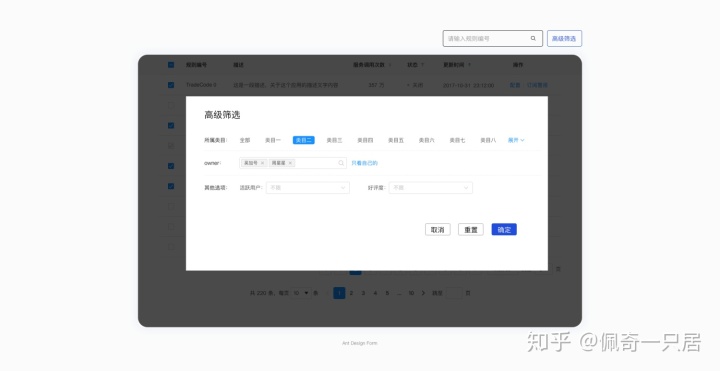Click 订阅警报 link in TradeCode 0 row
The height and width of the screenshot is (371, 720).
[537, 85]
